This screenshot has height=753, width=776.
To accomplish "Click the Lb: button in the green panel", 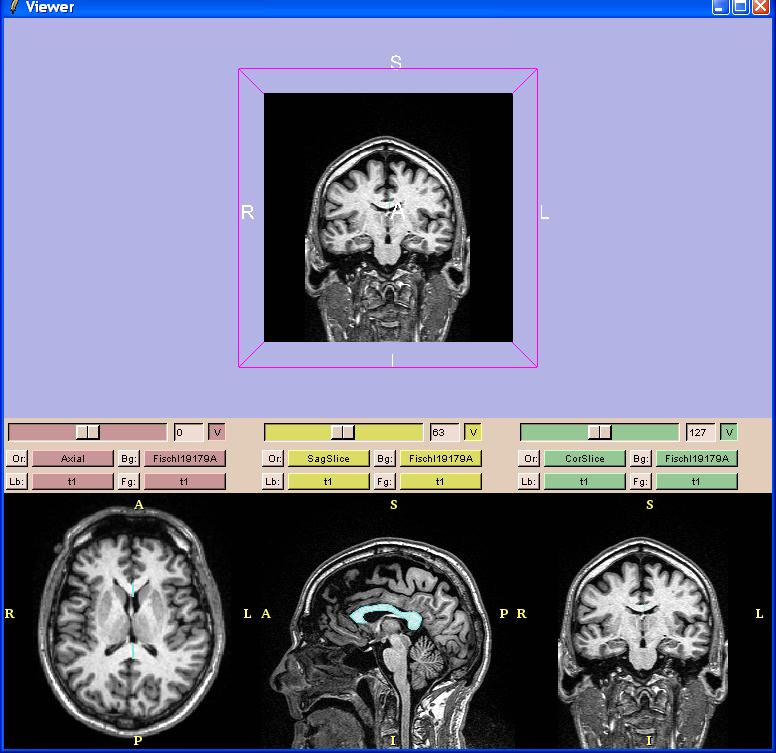I will click(x=529, y=482).
